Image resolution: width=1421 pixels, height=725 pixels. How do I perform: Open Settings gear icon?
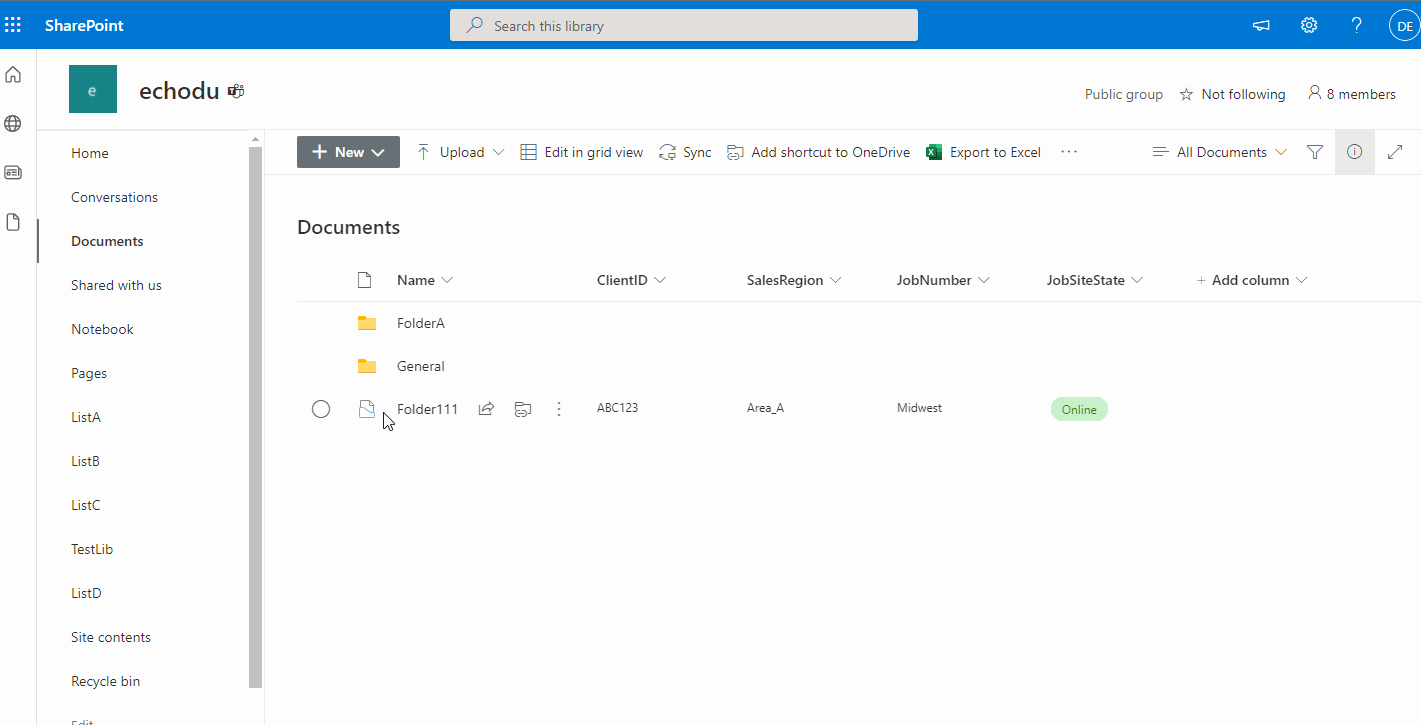(1309, 26)
